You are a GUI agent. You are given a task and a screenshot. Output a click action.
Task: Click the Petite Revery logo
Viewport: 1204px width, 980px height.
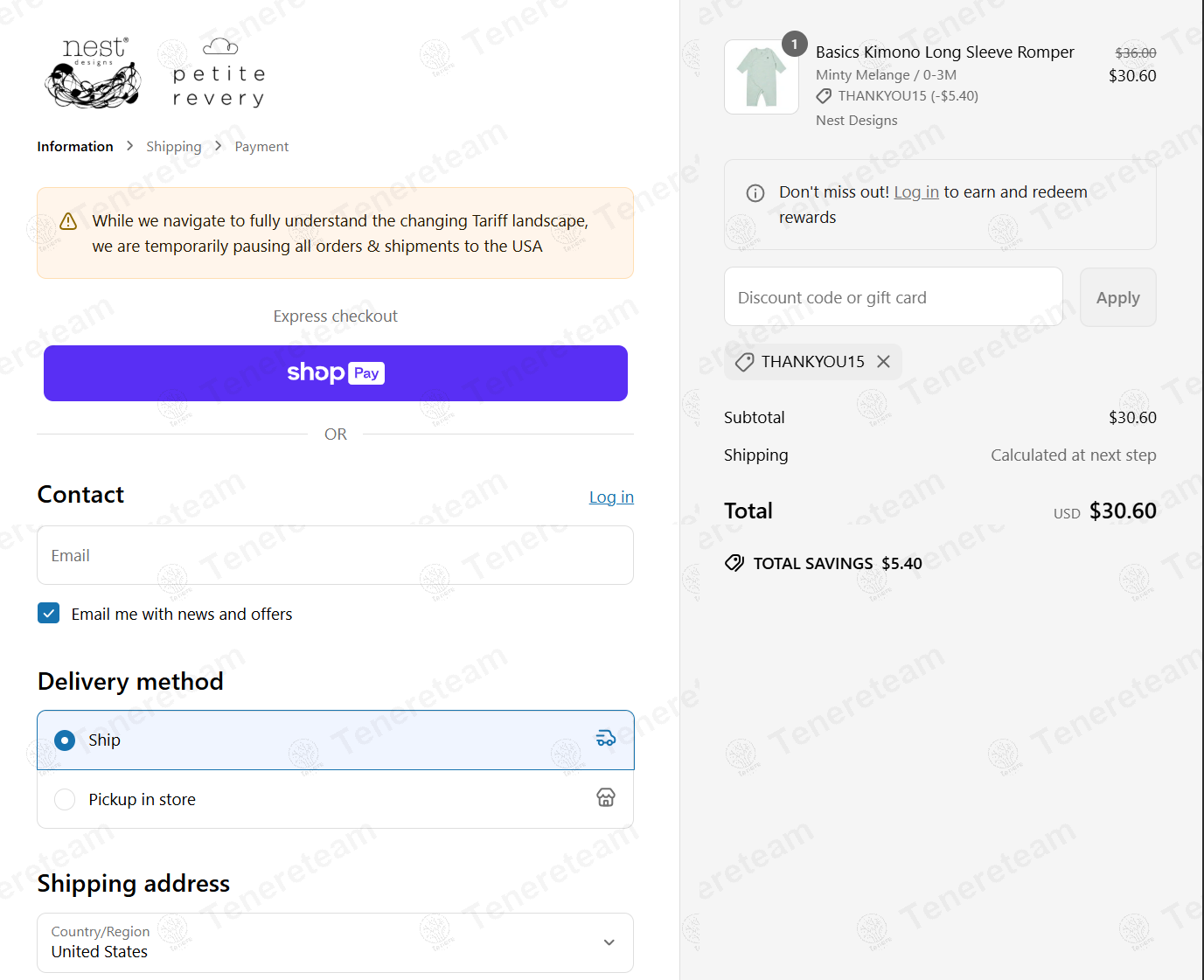coord(219,73)
